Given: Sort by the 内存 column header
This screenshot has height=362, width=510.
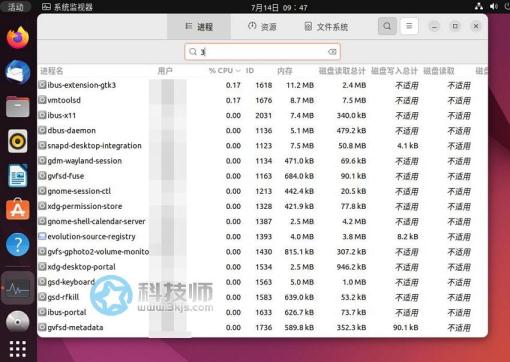Looking at the screenshot, I should (x=285, y=71).
